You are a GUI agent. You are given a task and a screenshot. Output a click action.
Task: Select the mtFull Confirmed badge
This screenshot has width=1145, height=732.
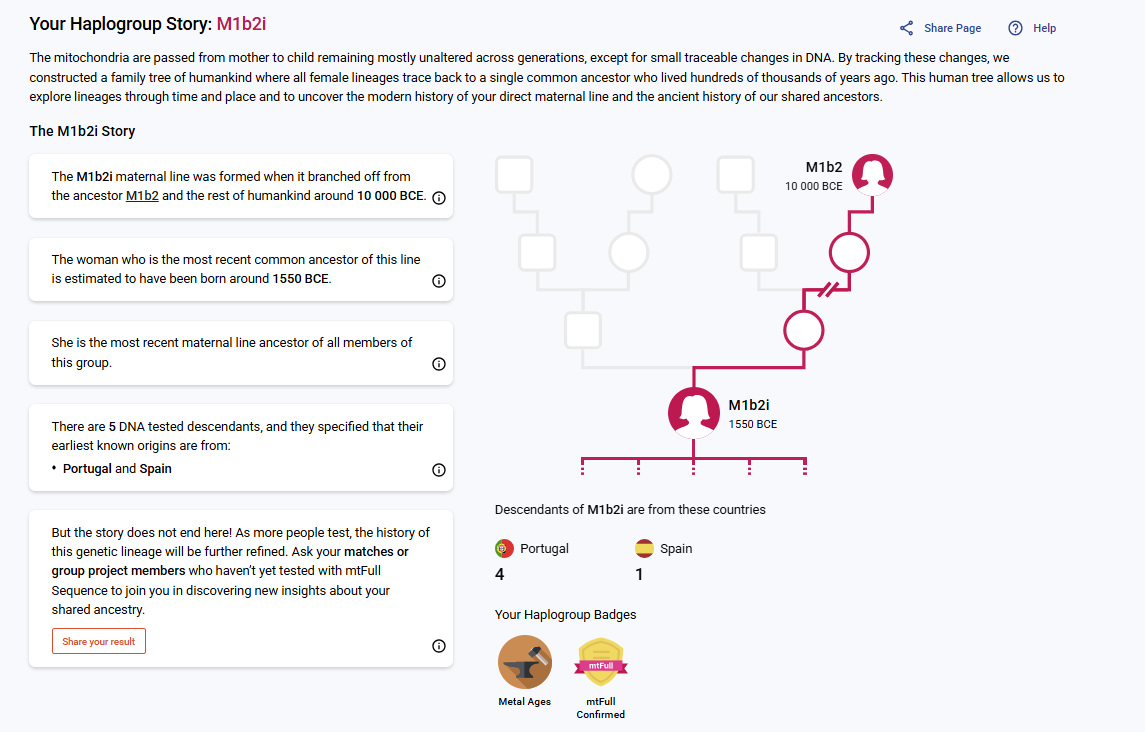601,662
